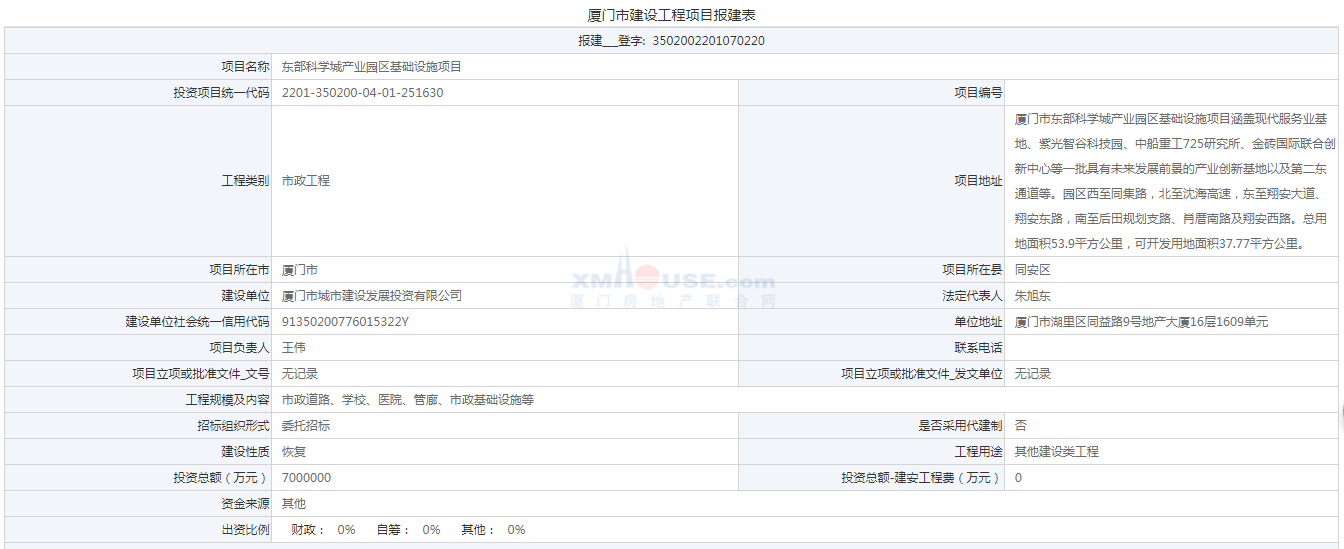This screenshot has height=549, width=1344.
Task: Click the 市政工程 project category value
Action: click(x=305, y=181)
